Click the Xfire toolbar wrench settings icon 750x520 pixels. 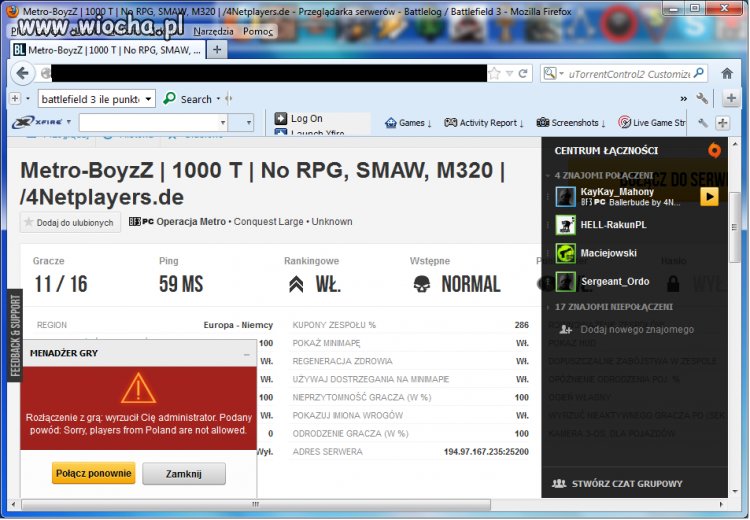click(703, 123)
